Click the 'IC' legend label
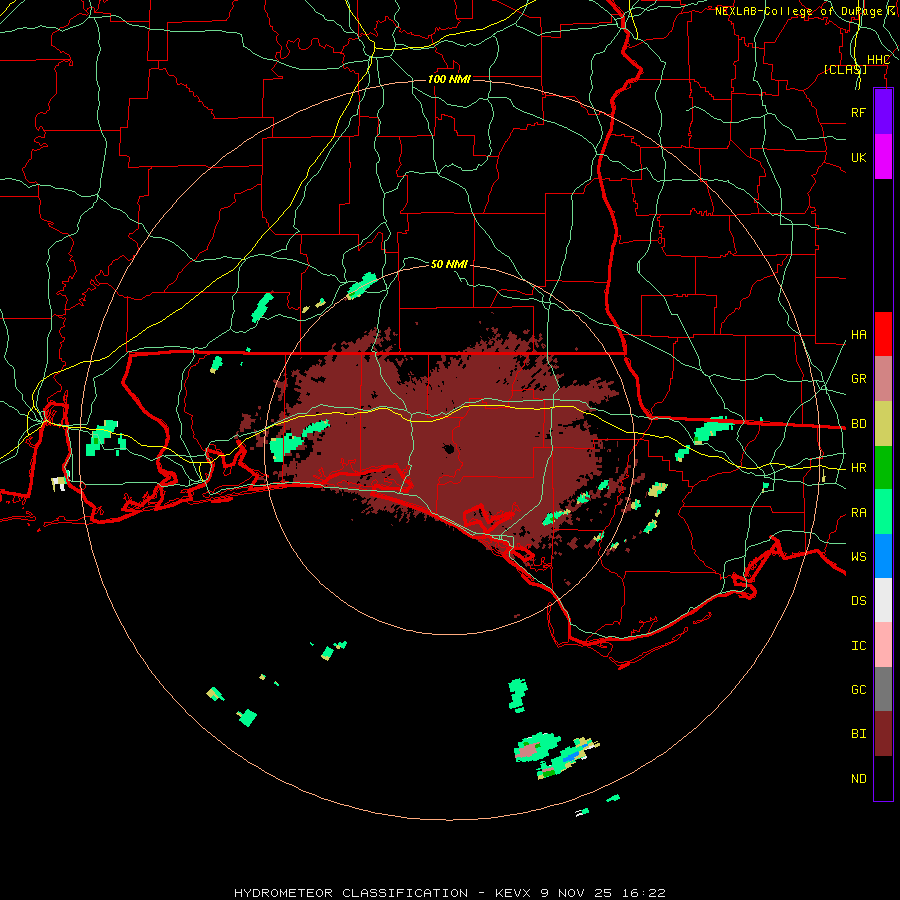Screen dimensions: 900x900 tap(858, 646)
